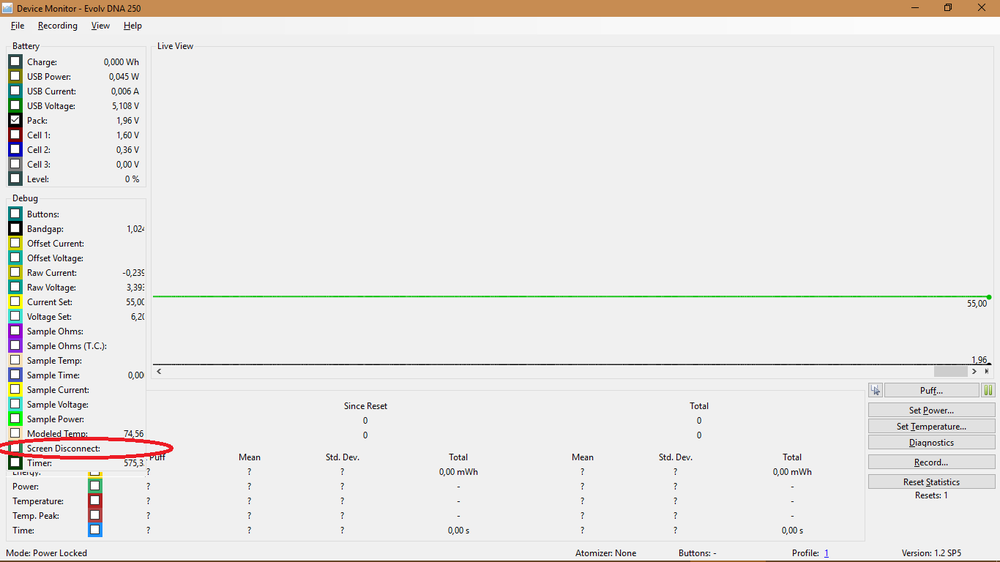Toggle the Temperature statistics checkbox

pyautogui.click(x=95, y=501)
